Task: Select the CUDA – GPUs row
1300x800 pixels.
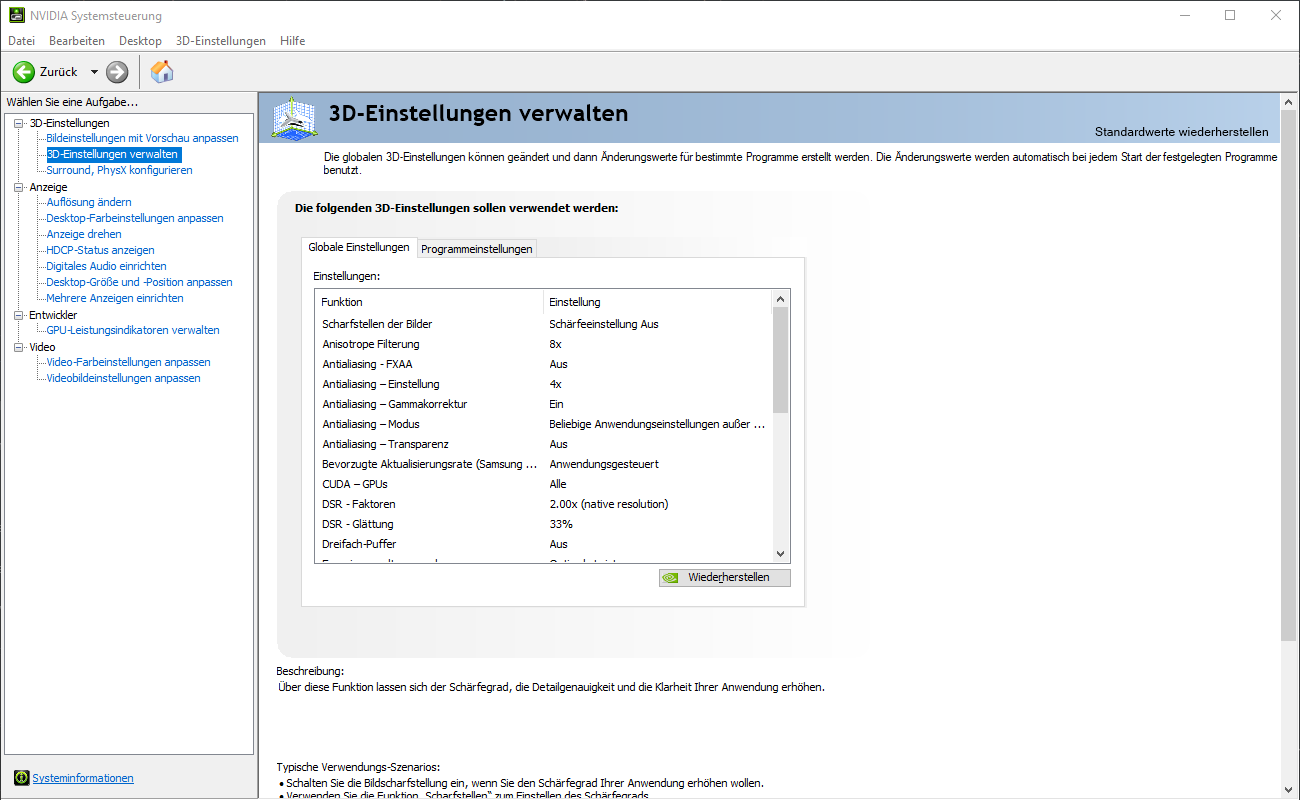Action: 544,484
